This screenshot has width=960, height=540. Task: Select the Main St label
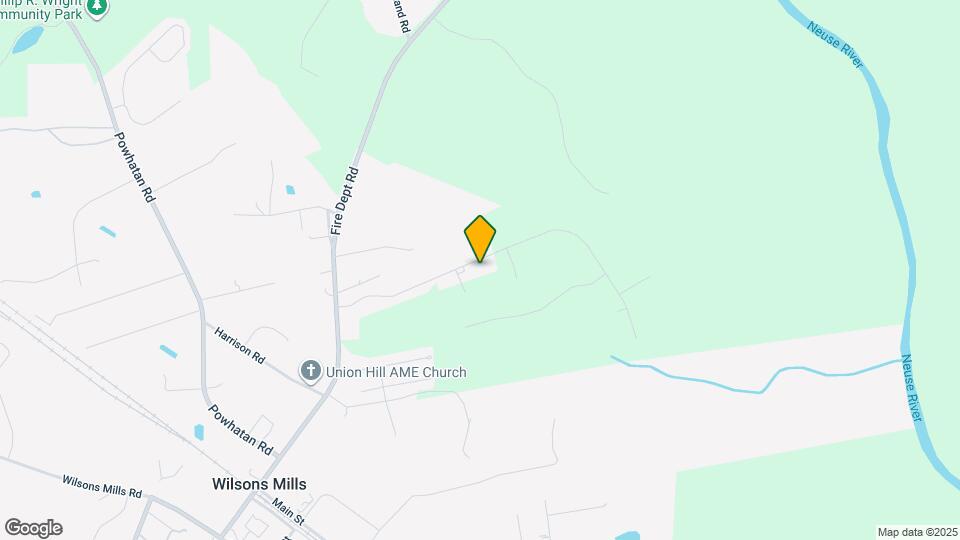coord(288,512)
